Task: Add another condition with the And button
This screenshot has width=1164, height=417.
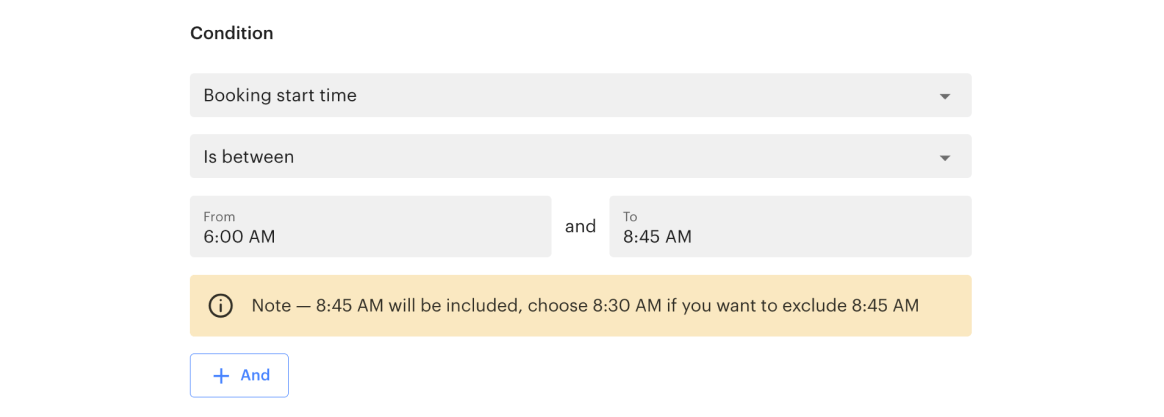Action: [x=240, y=376]
